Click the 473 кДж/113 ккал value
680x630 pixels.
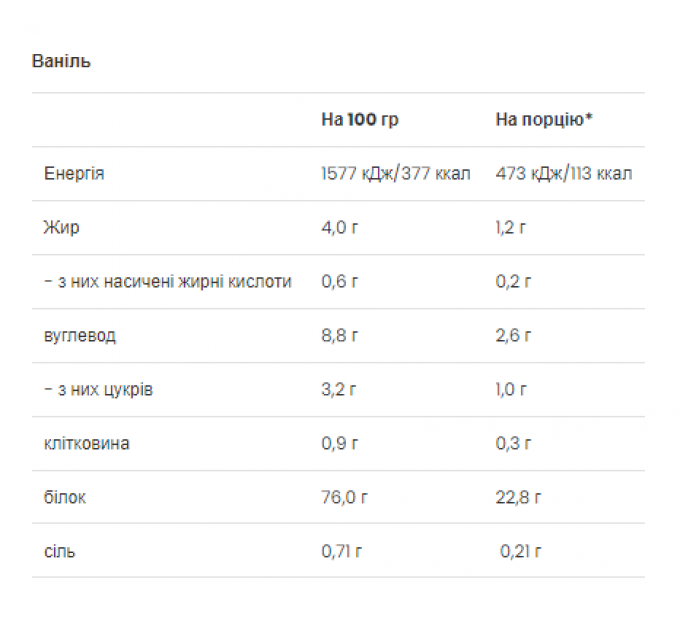pyautogui.click(x=564, y=174)
